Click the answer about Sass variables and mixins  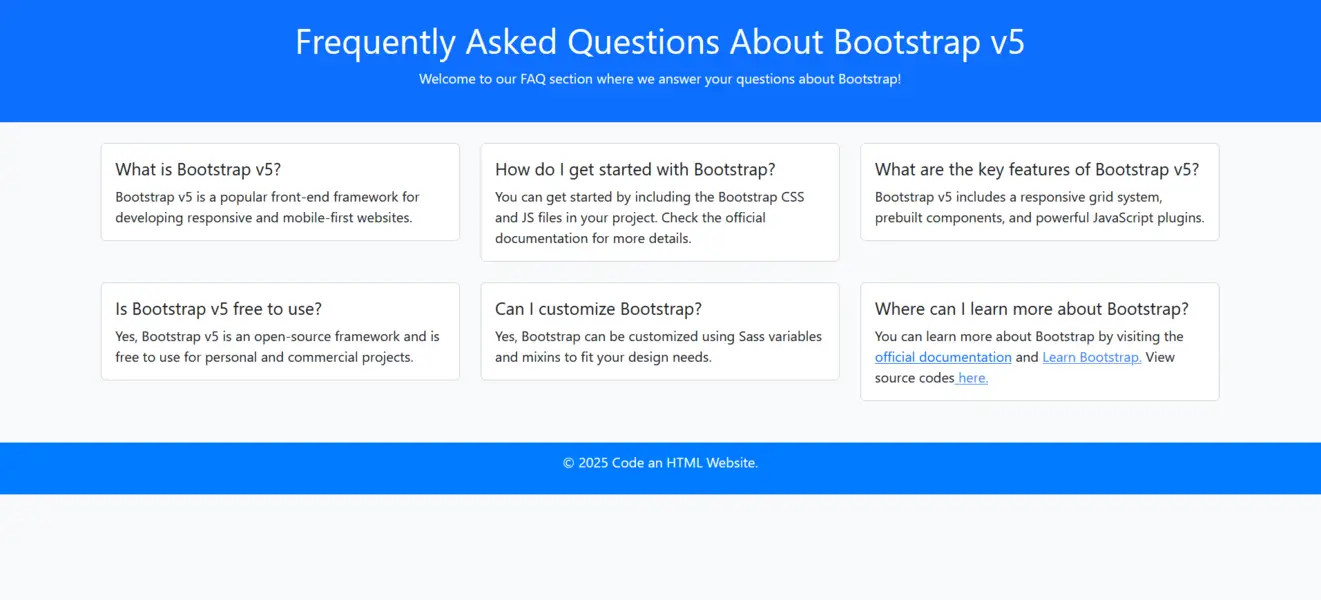click(x=658, y=347)
